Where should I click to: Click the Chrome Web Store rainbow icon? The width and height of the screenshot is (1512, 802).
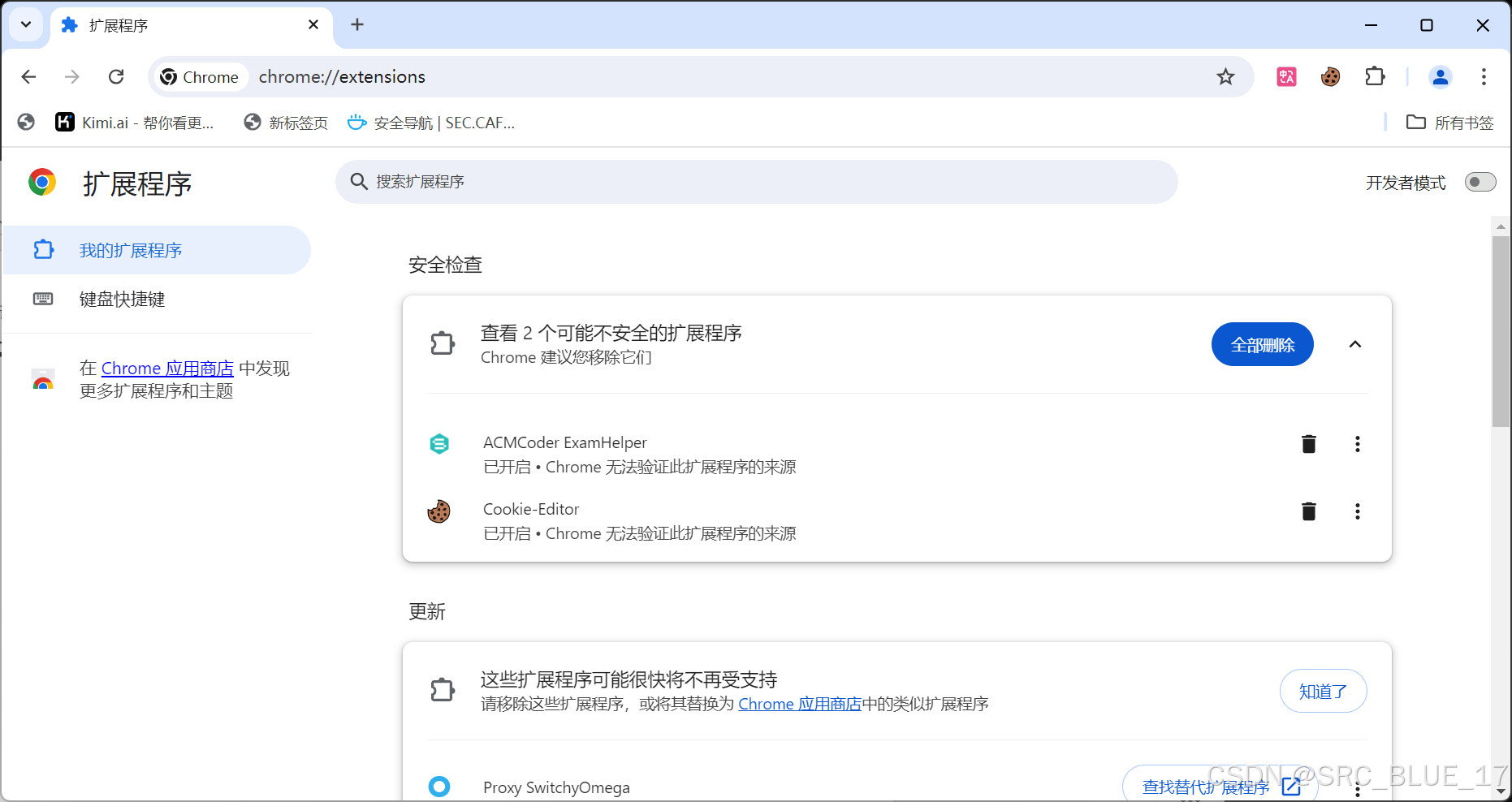point(43,379)
